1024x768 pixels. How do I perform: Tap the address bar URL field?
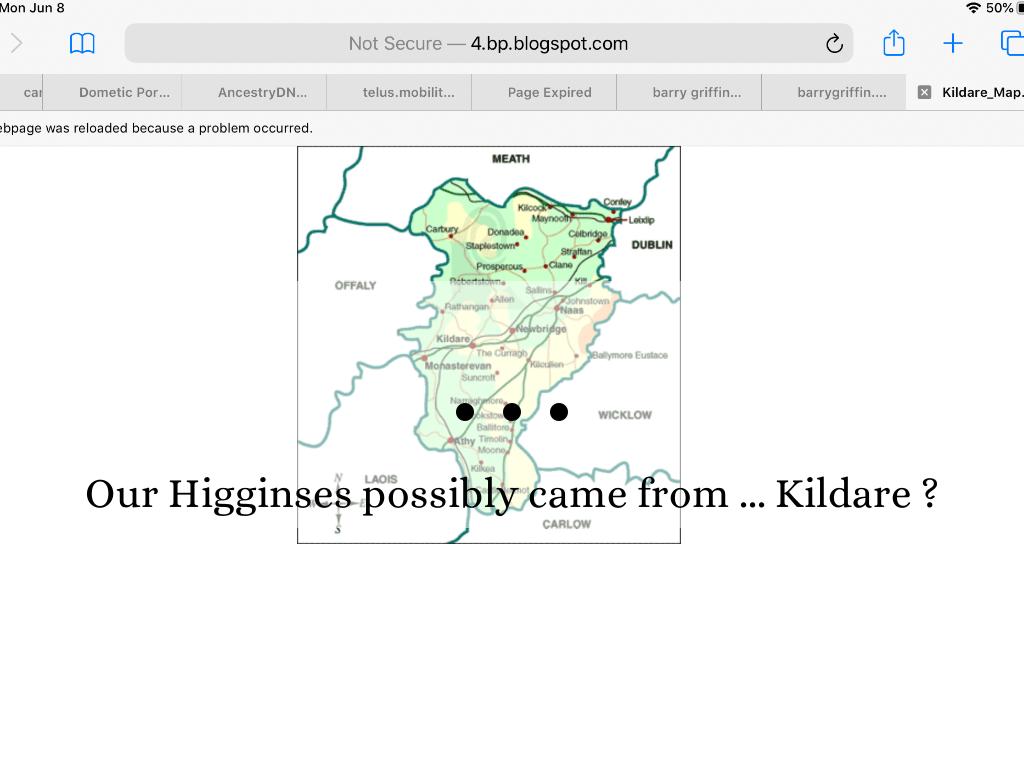(488, 43)
